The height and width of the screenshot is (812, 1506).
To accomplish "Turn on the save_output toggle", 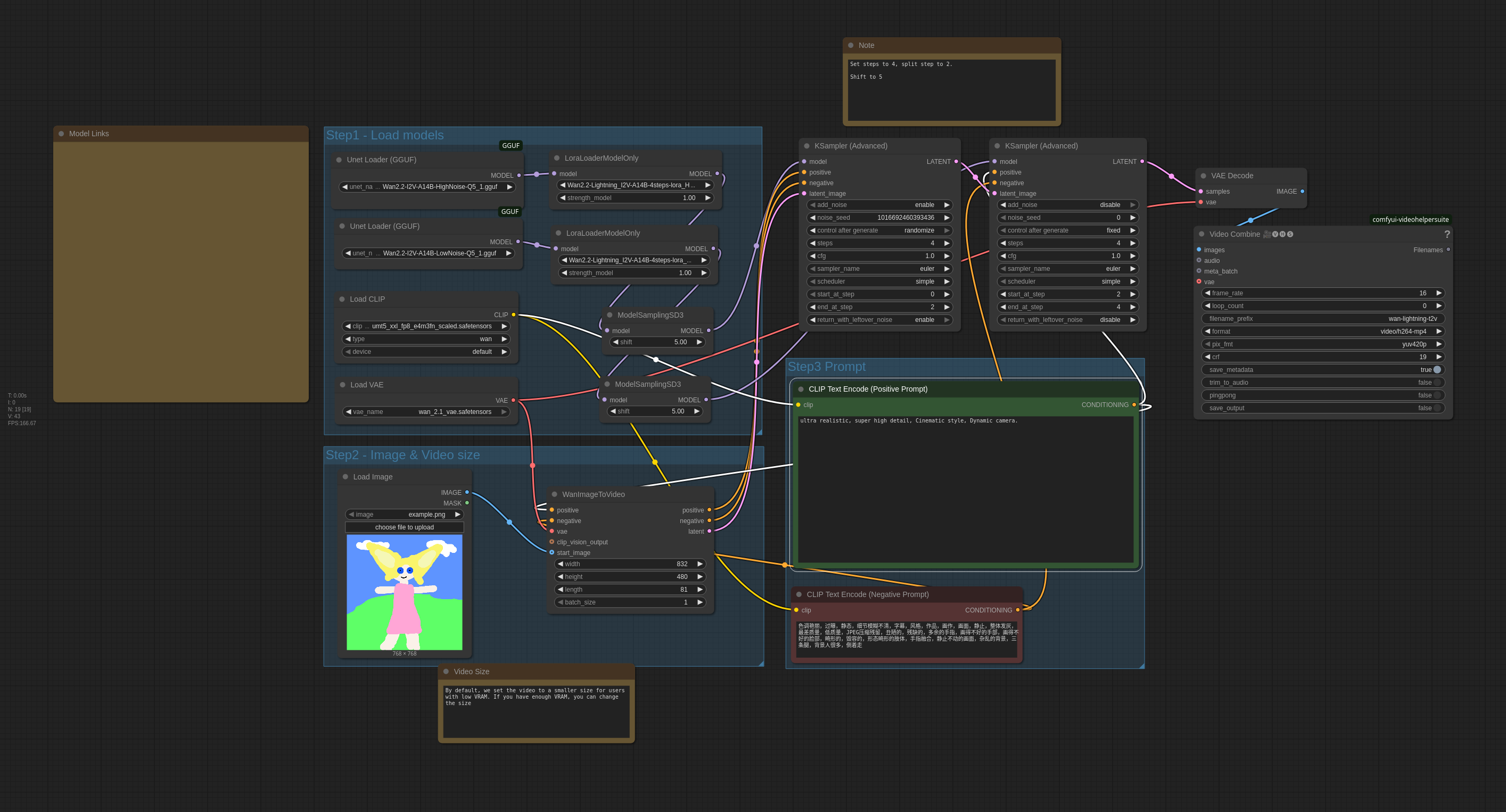I will (x=1436, y=408).
